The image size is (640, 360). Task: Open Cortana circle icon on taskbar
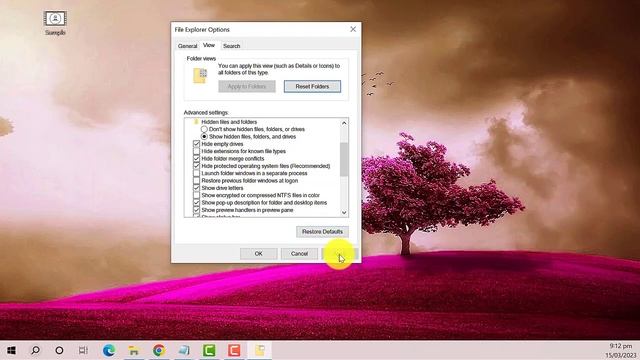click(x=59, y=350)
